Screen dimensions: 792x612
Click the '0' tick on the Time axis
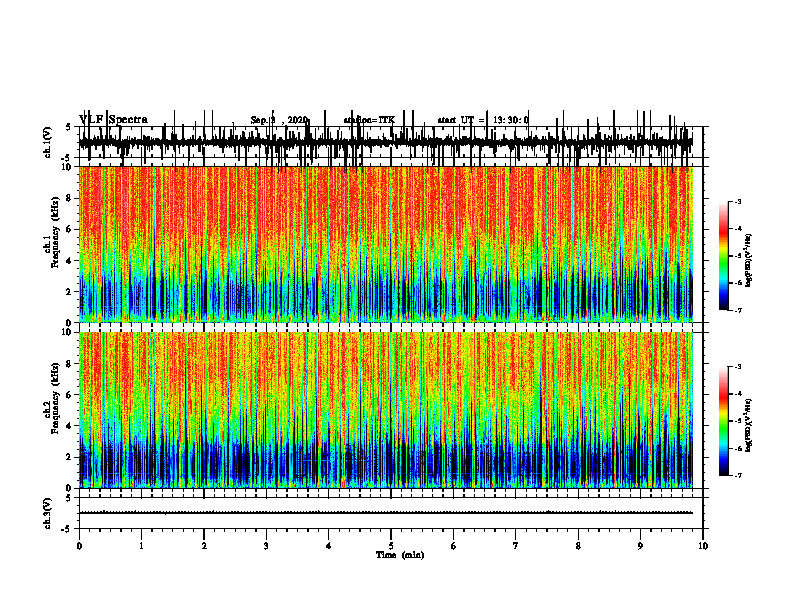79,546
